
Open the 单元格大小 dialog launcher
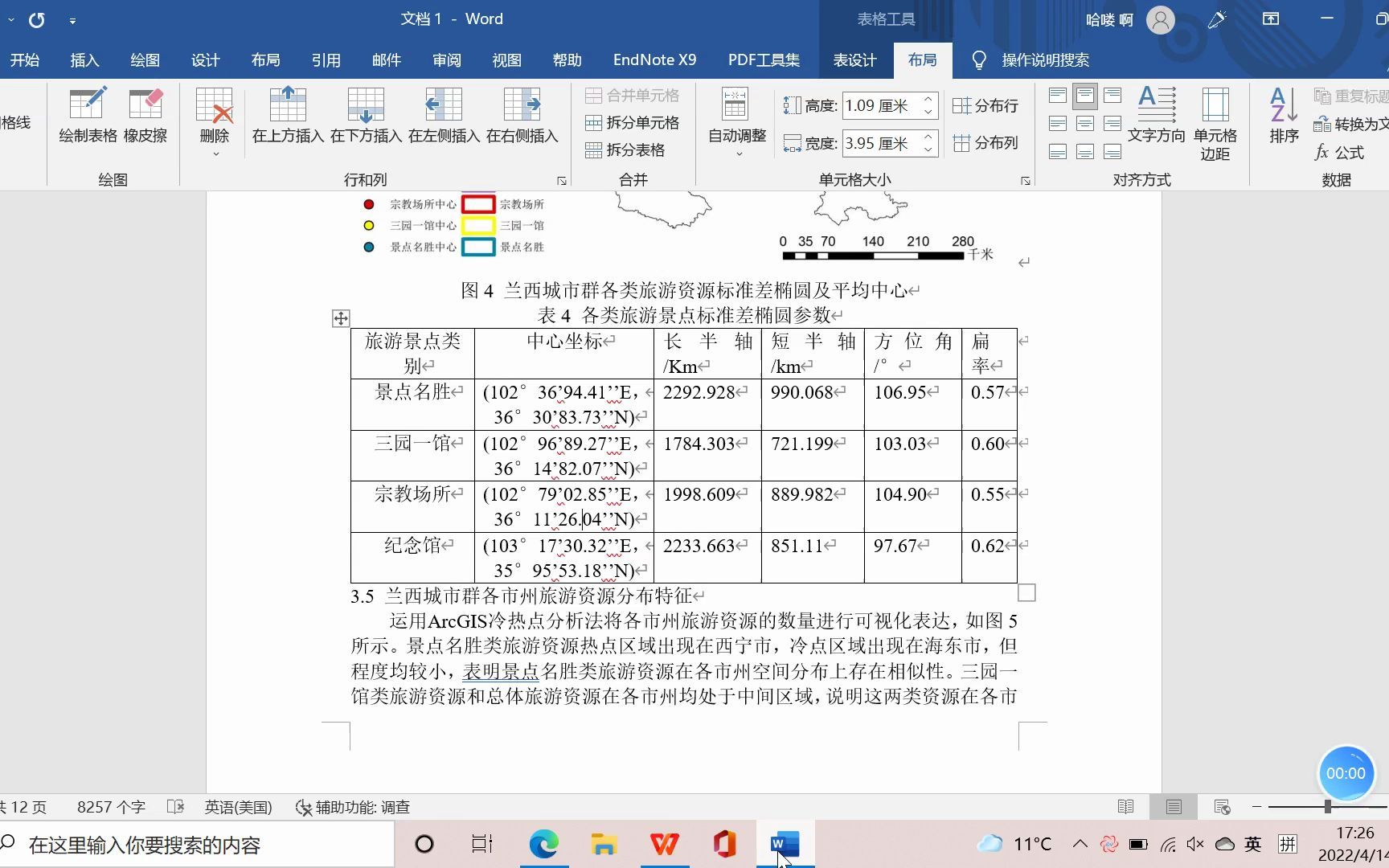click(x=1024, y=180)
